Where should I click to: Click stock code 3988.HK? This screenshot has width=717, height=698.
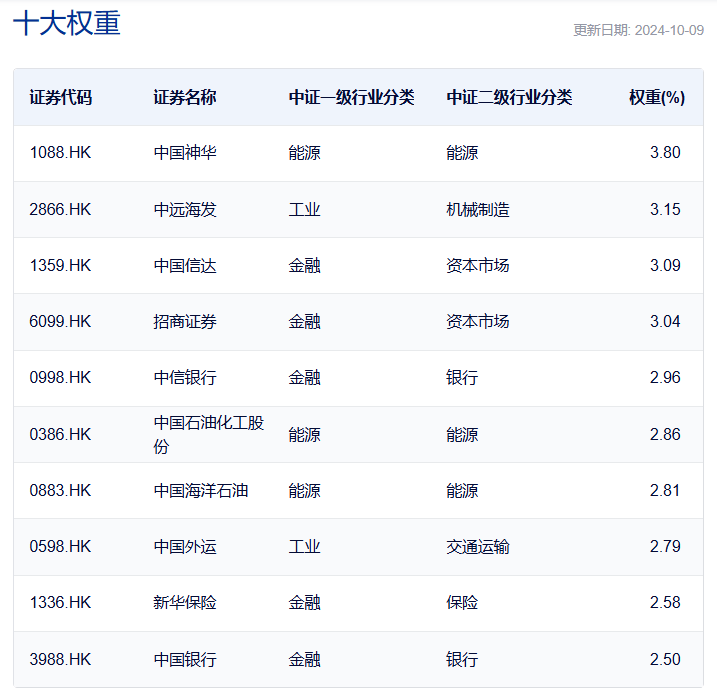(61, 659)
